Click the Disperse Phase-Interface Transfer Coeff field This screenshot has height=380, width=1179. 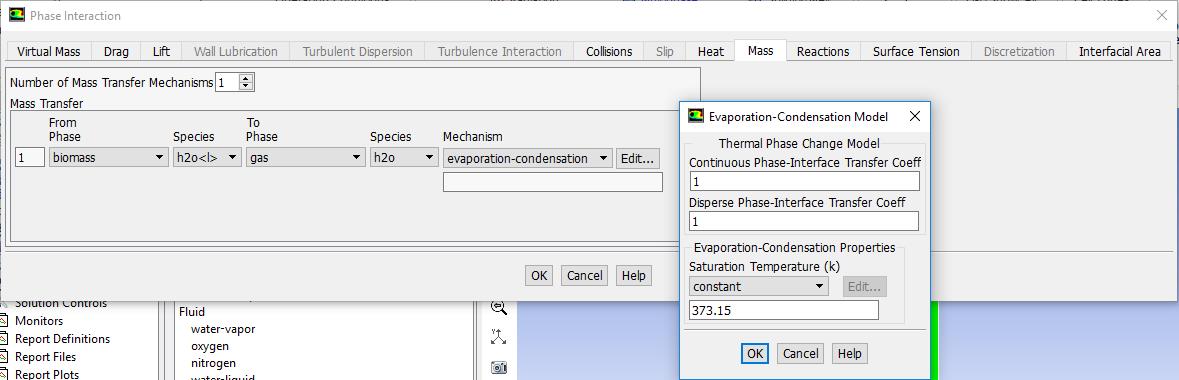pyautogui.click(x=805, y=221)
